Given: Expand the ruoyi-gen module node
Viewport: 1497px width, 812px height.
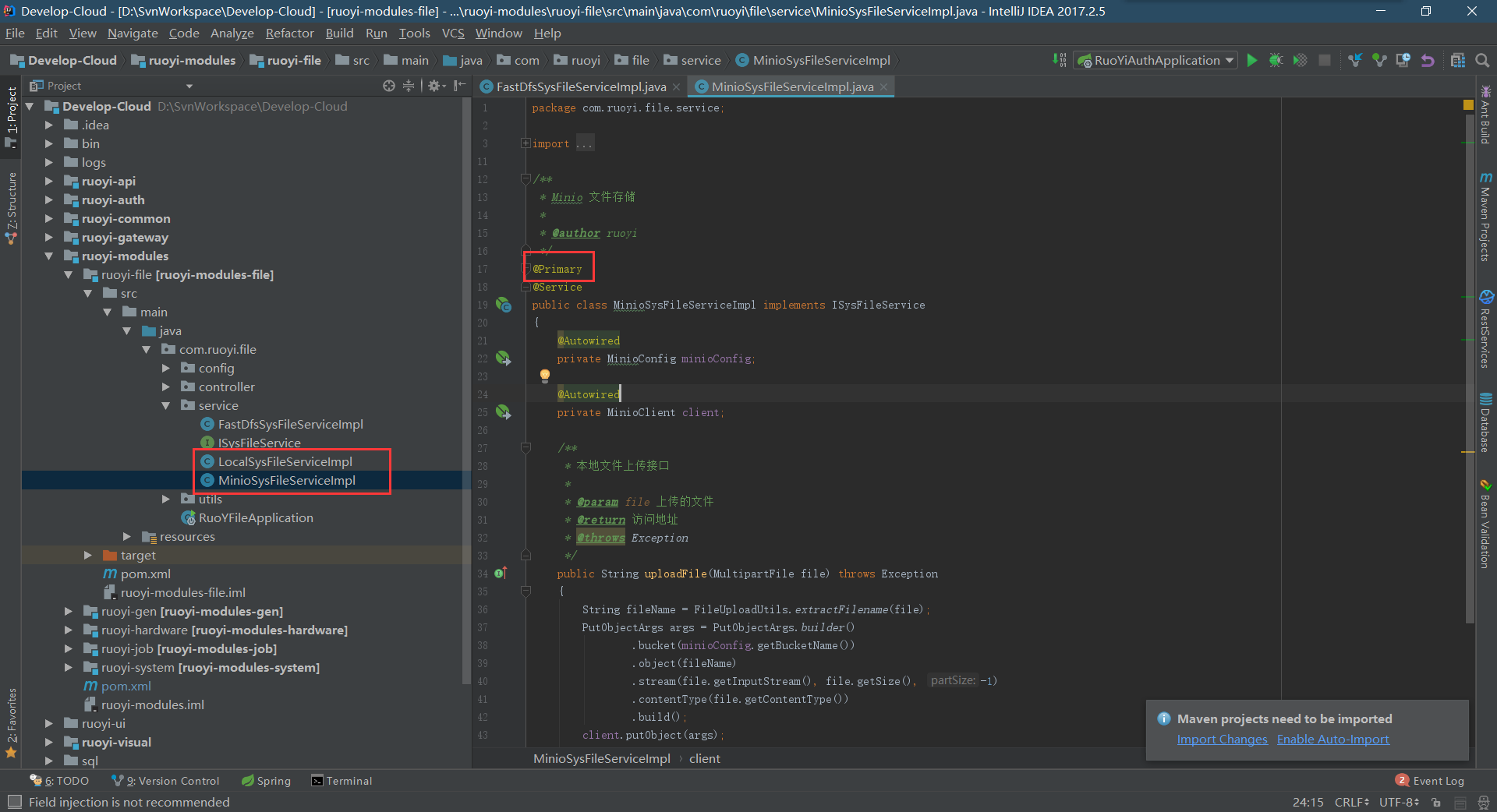Looking at the screenshot, I should click(x=68, y=611).
